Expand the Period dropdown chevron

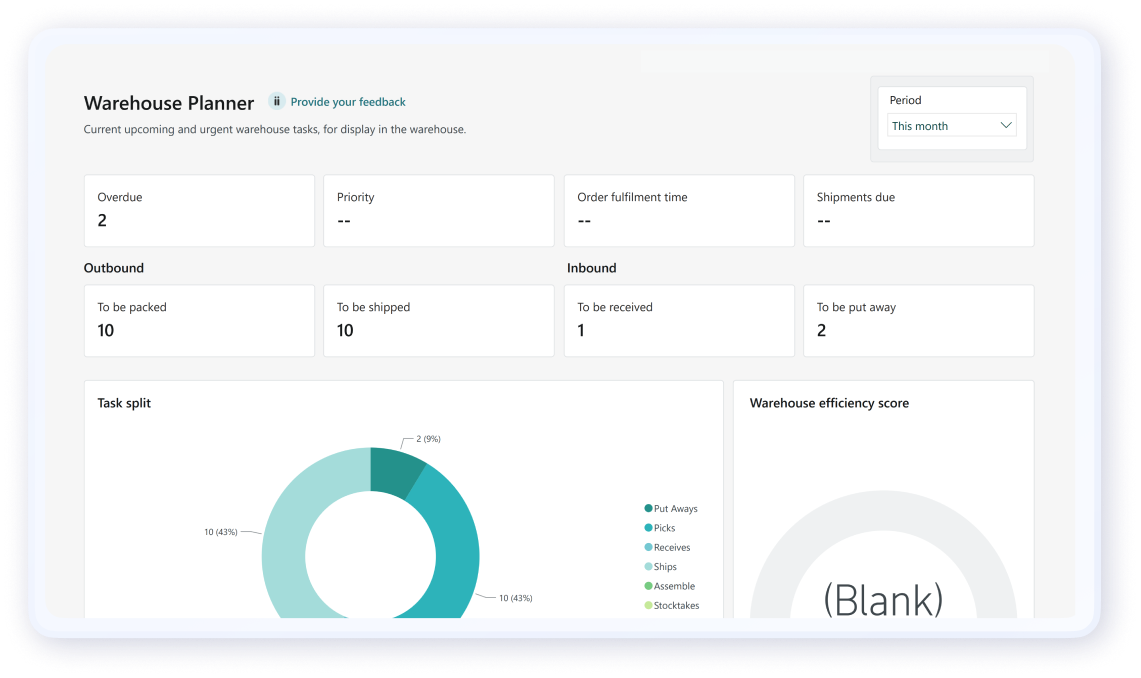pyautogui.click(x=1006, y=126)
